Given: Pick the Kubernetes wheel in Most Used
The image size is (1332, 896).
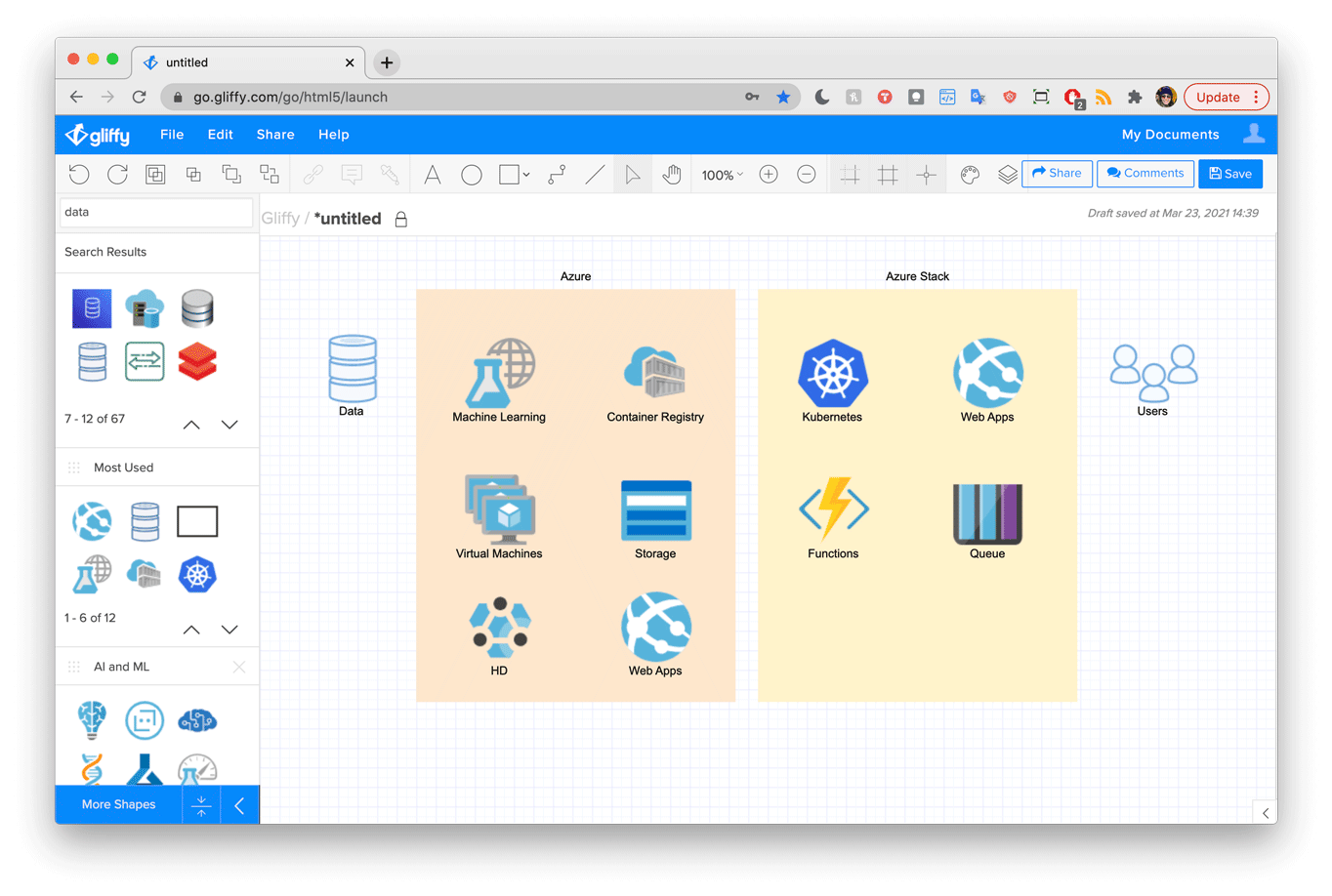Looking at the screenshot, I should pos(197,574).
